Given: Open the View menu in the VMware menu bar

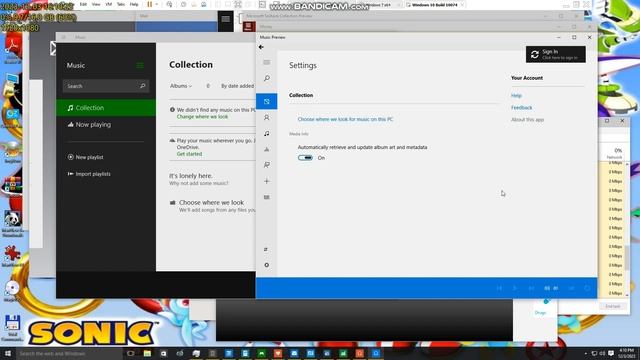Looking at the screenshot, I should pyautogui.click(x=96, y=4).
